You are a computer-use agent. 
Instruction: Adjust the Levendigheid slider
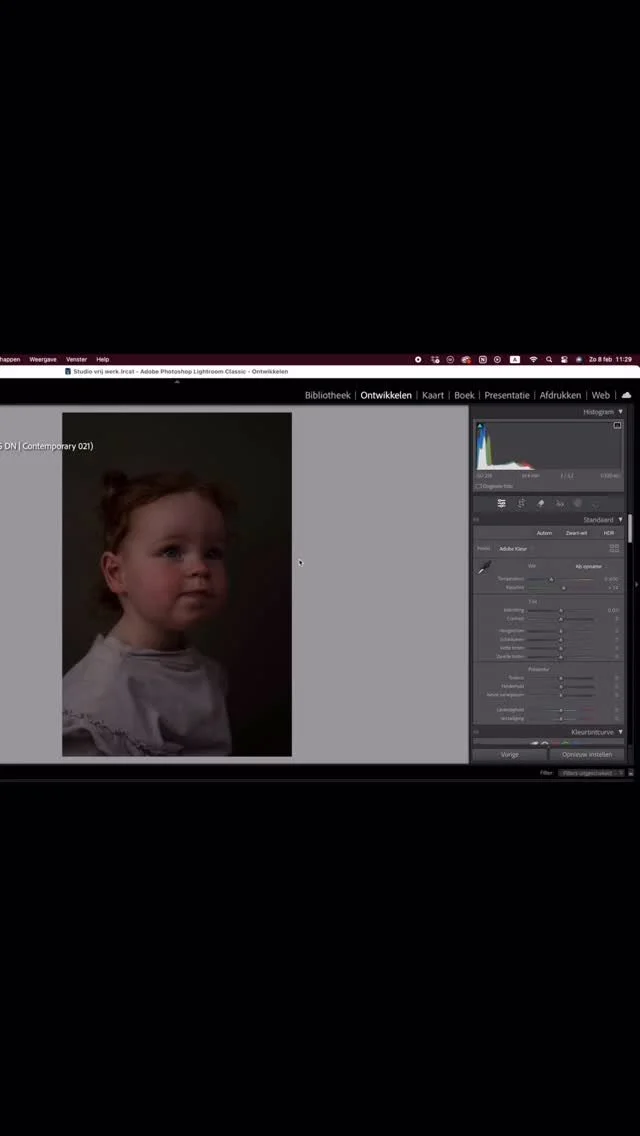561,710
